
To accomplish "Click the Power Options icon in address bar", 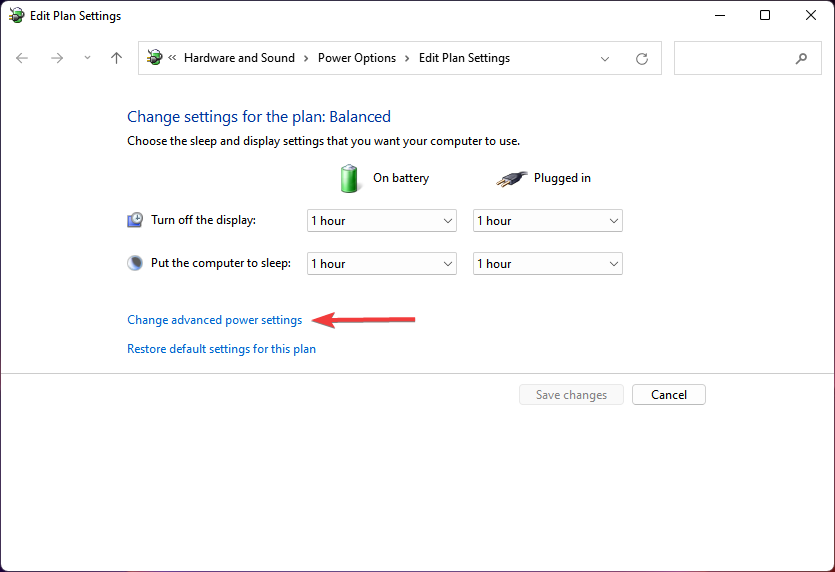I will (154, 58).
